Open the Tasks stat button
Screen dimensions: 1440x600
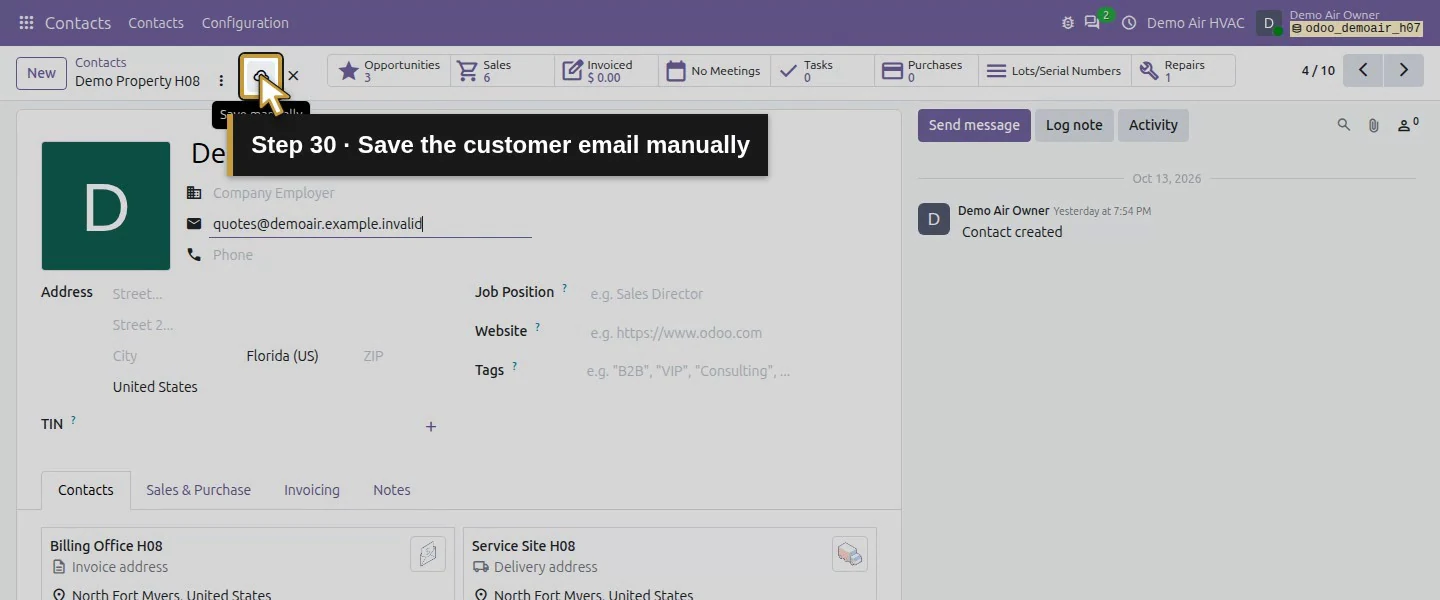coord(821,71)
